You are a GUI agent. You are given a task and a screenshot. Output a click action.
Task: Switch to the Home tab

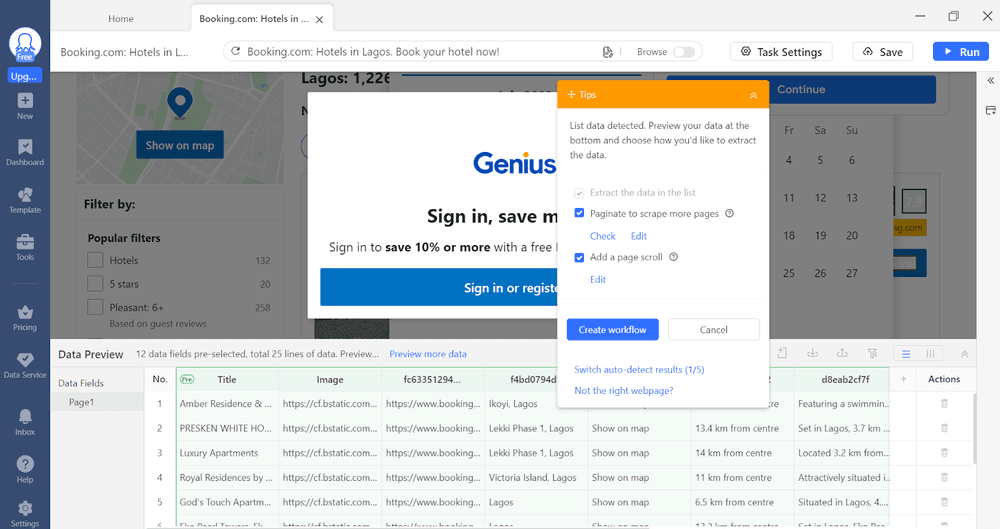point(121,19)
